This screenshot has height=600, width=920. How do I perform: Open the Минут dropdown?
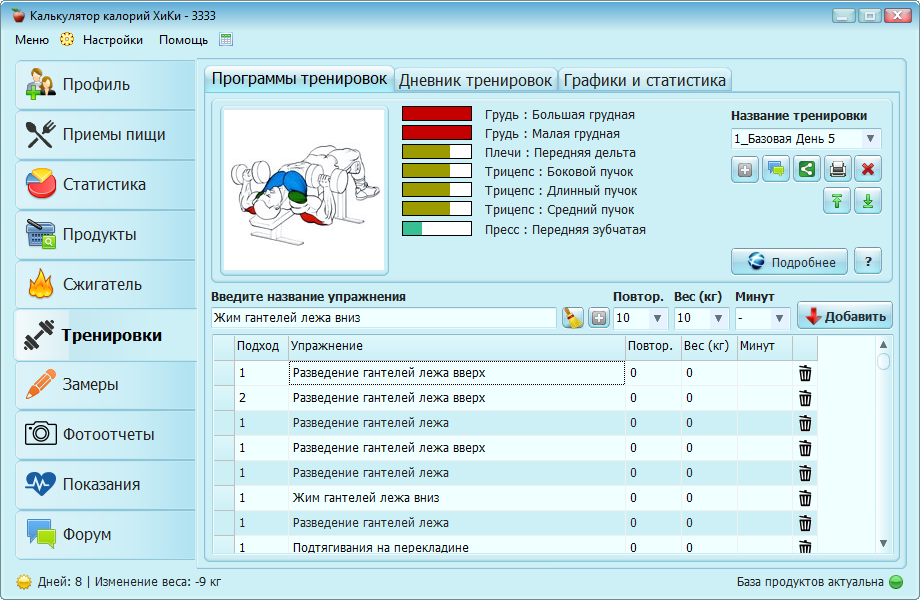[778, 318]
